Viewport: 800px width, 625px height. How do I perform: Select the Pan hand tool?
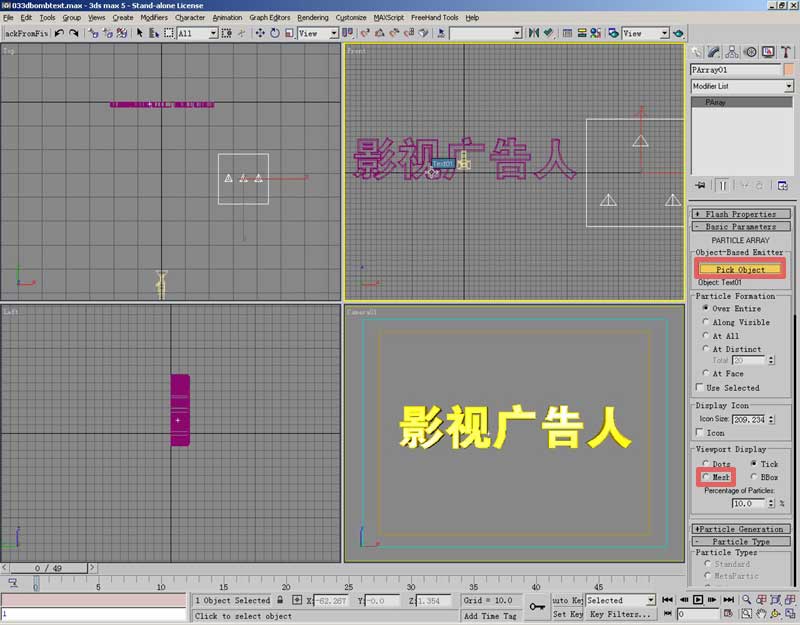coord(762,614)
